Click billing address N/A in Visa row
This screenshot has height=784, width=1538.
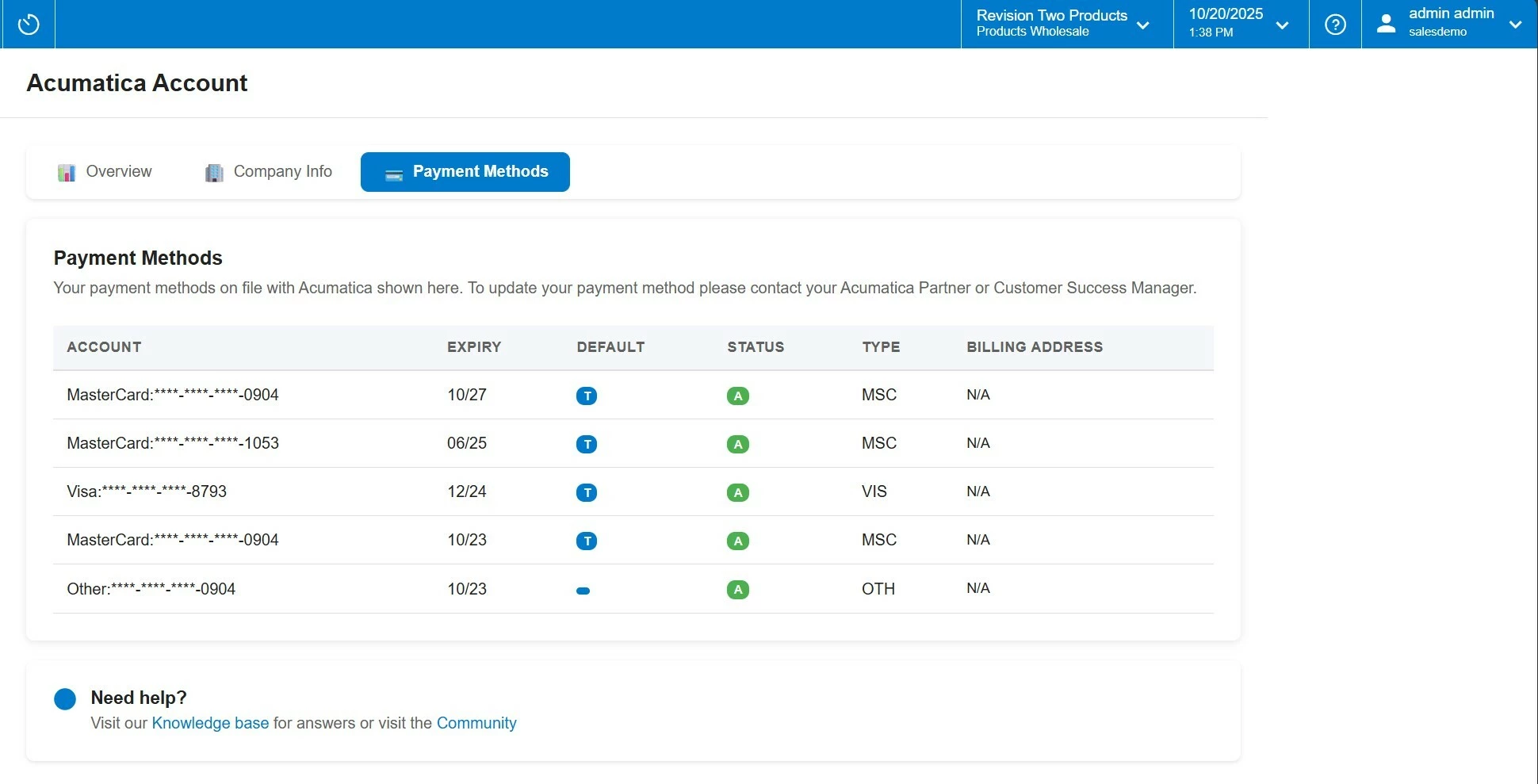(x=978, y=491)
